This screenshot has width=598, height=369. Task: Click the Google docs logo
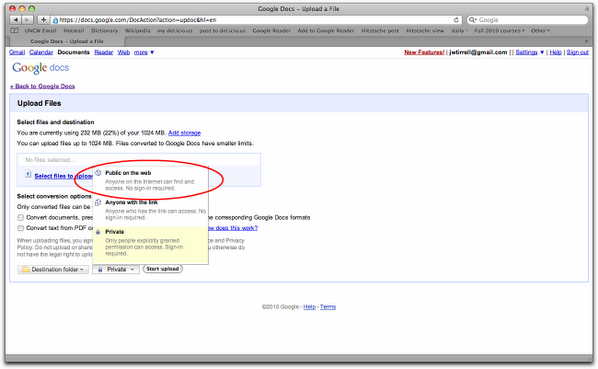[40, 68]
